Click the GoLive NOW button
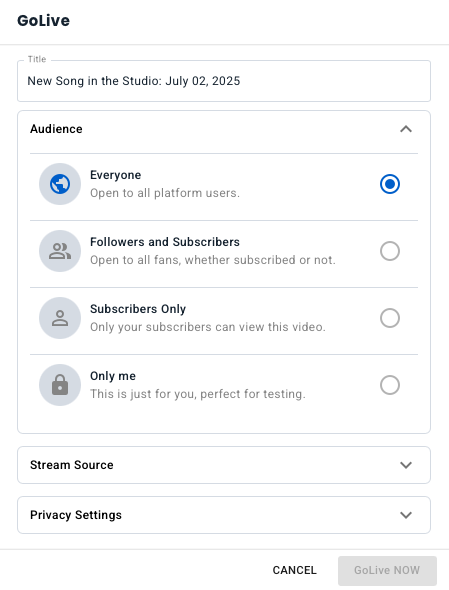This screenshot has height=590, width=449. pos(387,570)
